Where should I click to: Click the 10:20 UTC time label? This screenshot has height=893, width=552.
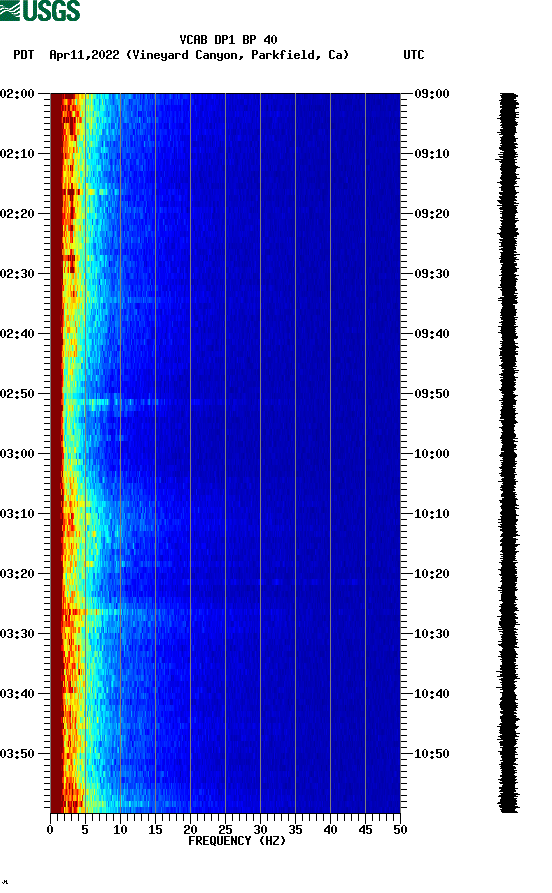click(x=432, y=574)
